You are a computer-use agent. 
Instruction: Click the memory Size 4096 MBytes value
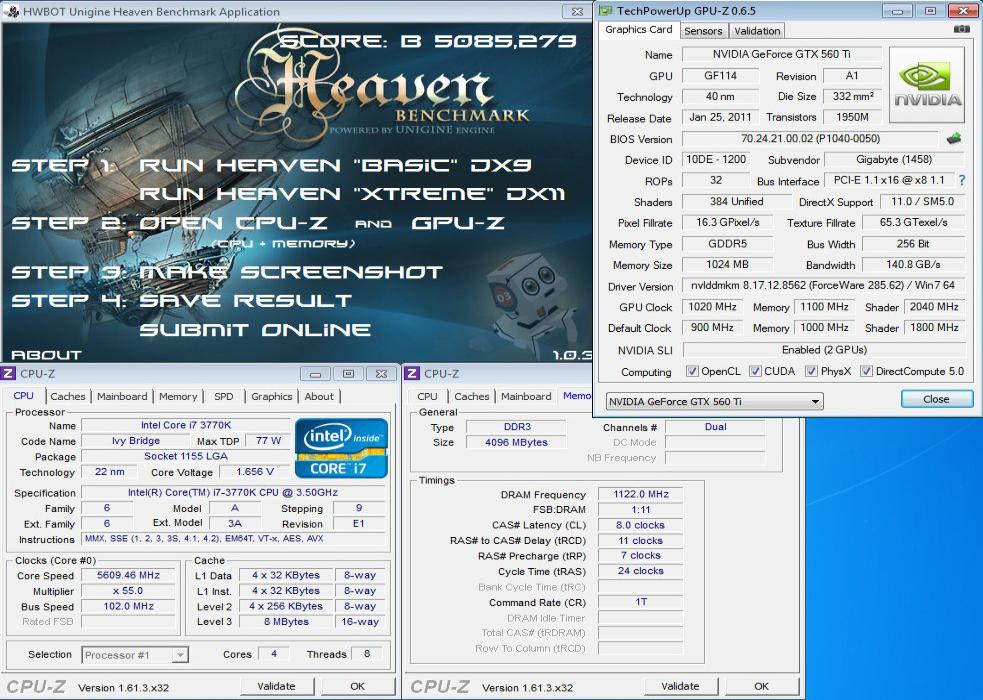click(x=516, y=442)
